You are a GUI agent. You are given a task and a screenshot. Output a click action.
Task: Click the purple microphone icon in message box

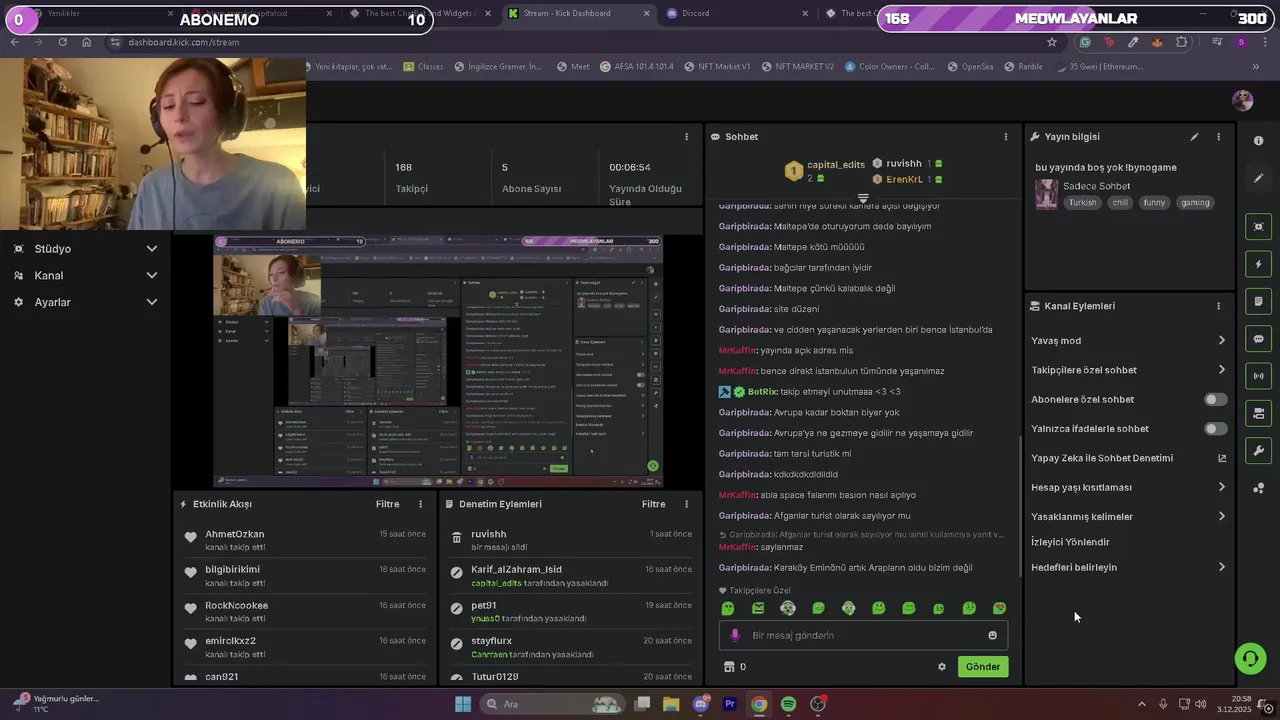click(736, 635)
